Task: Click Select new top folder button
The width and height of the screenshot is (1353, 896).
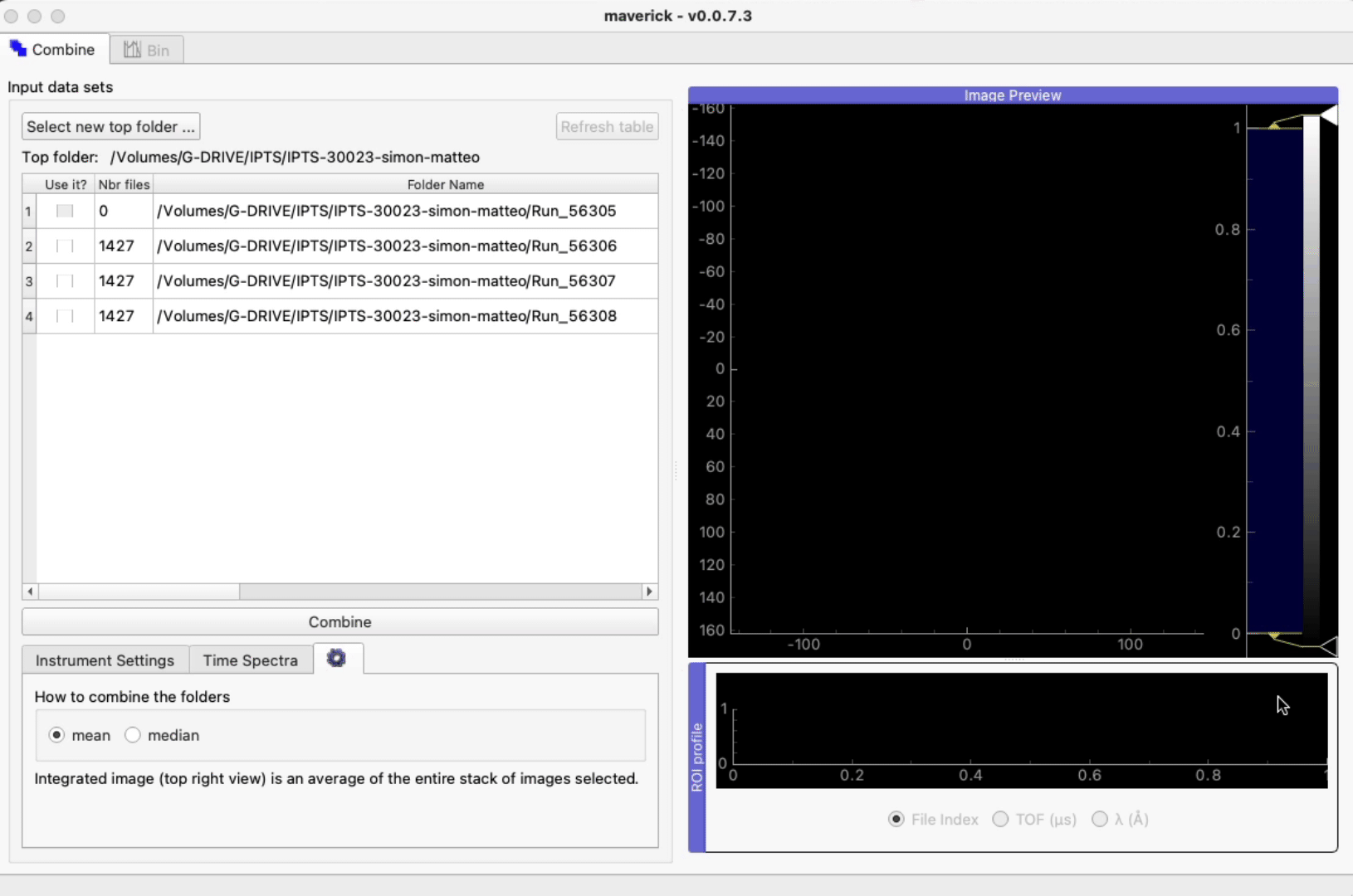Action: [x=110, y=127]
